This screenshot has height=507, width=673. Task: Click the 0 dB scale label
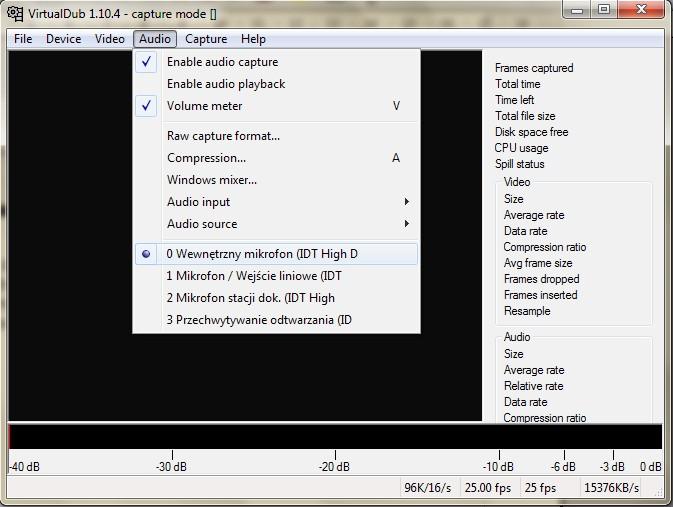click(x=651, y=467)
